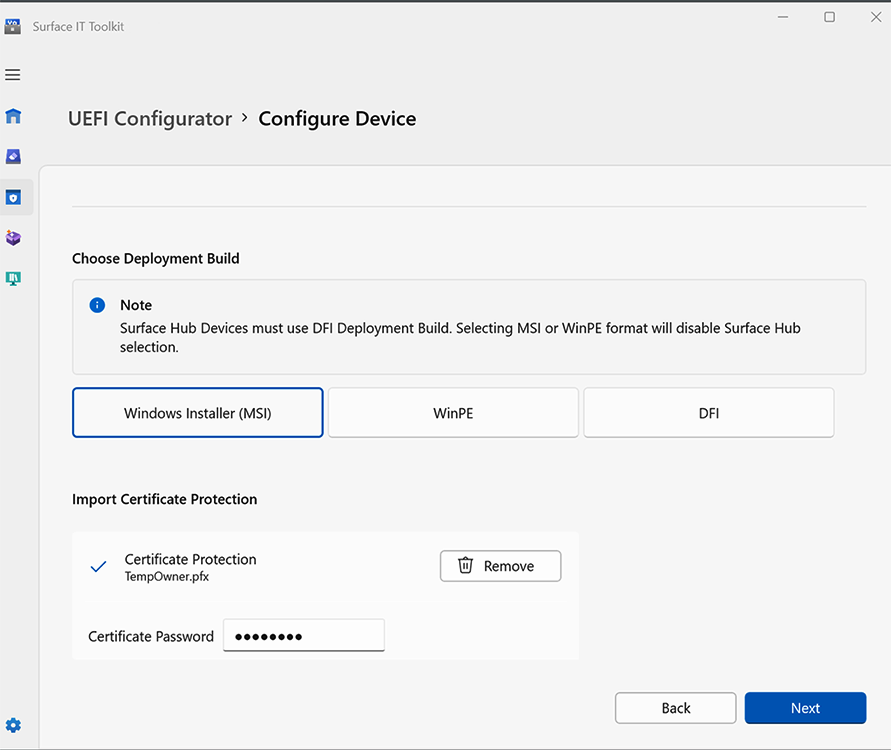
Task: Click the teal monitor tool icon
Action: pos(13,278)
